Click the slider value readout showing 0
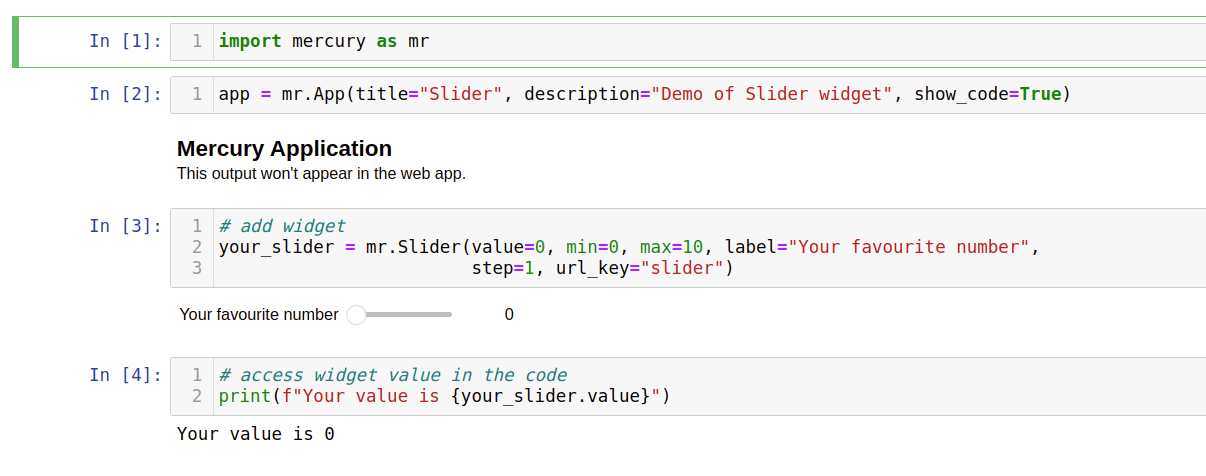Screen dimensions: 1206x476 (x=508, y=315)
